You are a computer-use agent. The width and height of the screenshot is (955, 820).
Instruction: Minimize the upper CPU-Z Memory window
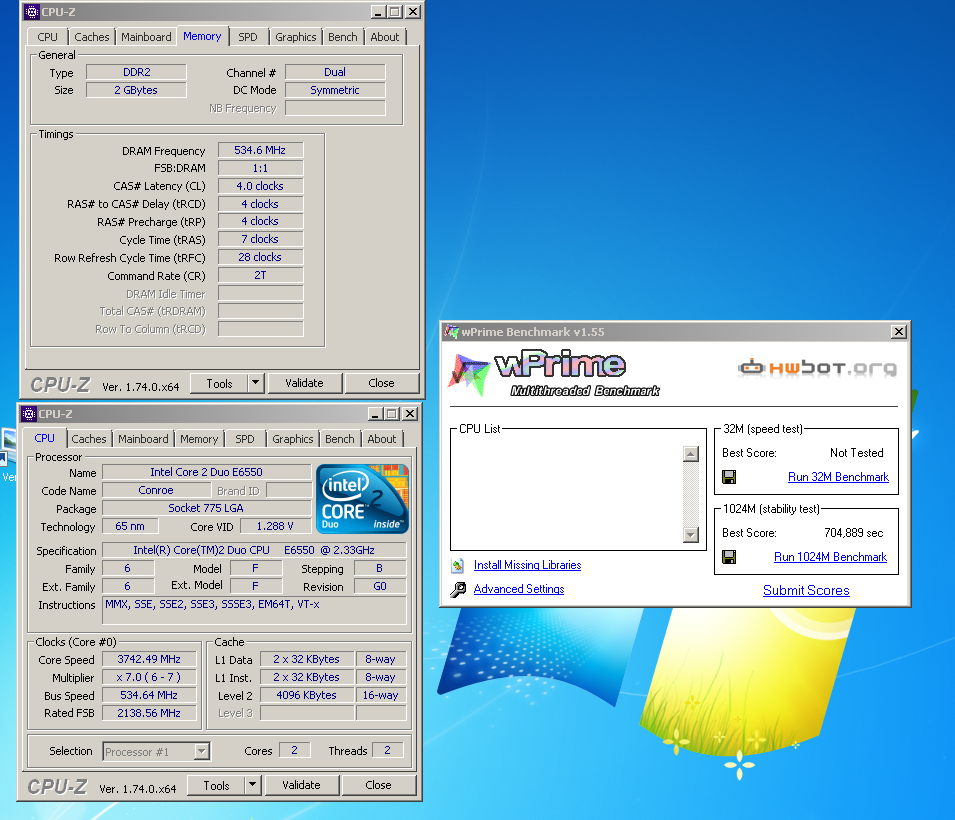378,12
